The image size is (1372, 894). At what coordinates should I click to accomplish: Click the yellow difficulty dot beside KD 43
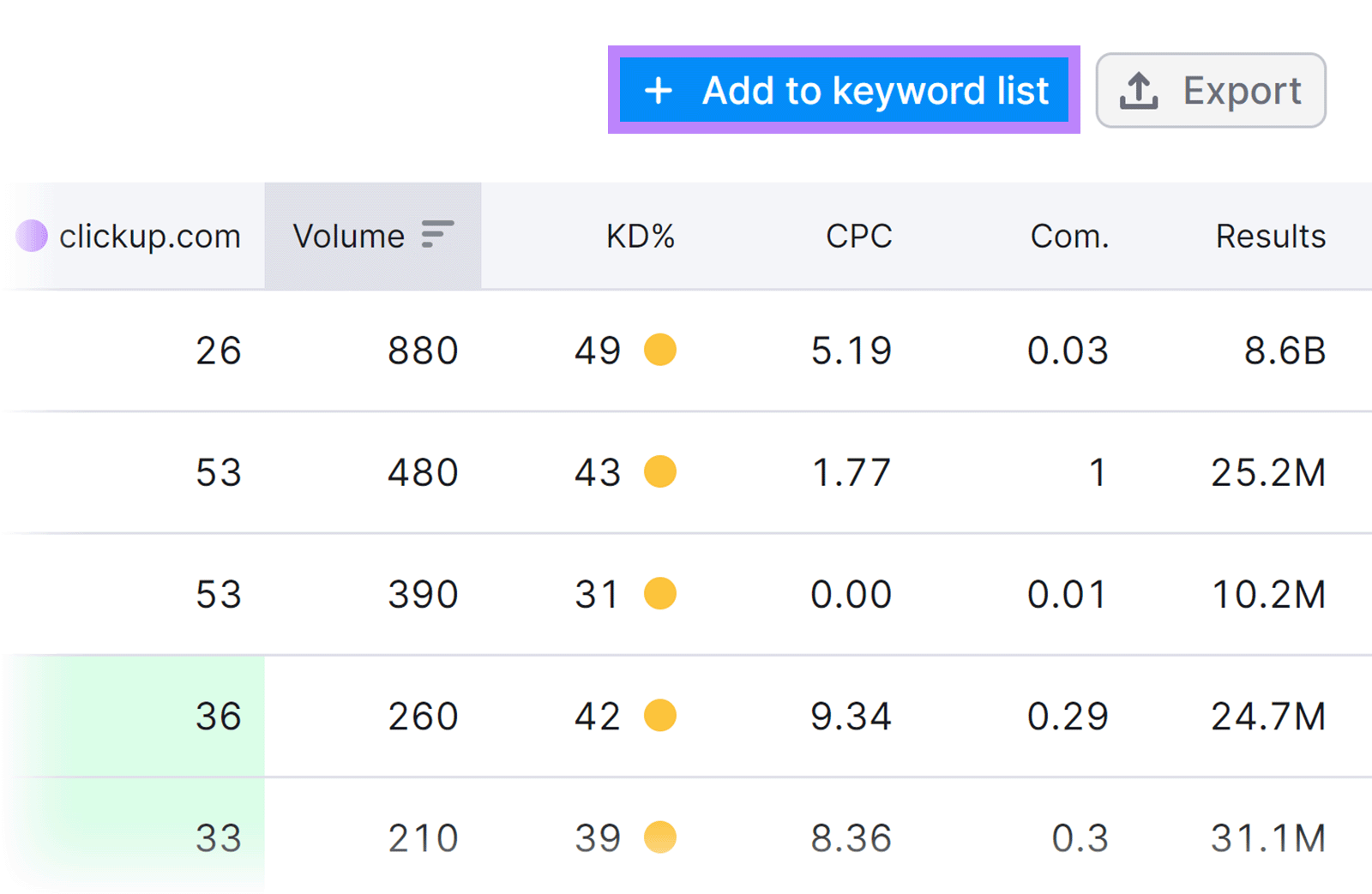click(x=660, y=471)
